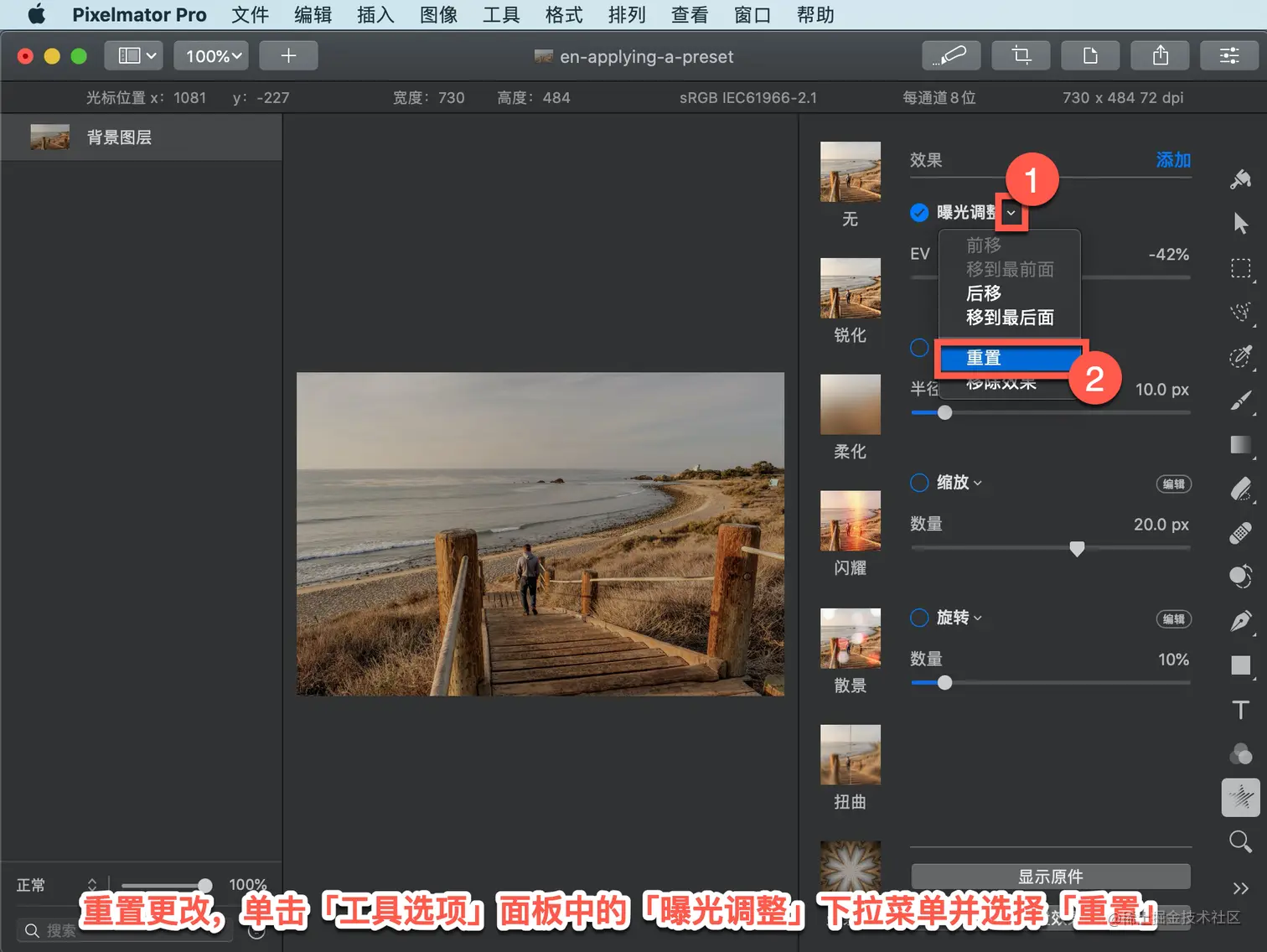The width and height of the screenshot is (1267, 952).
Task: Open the ML Enhance wand toolbar button
Action: pyautogui.click(x=951, y=56)
